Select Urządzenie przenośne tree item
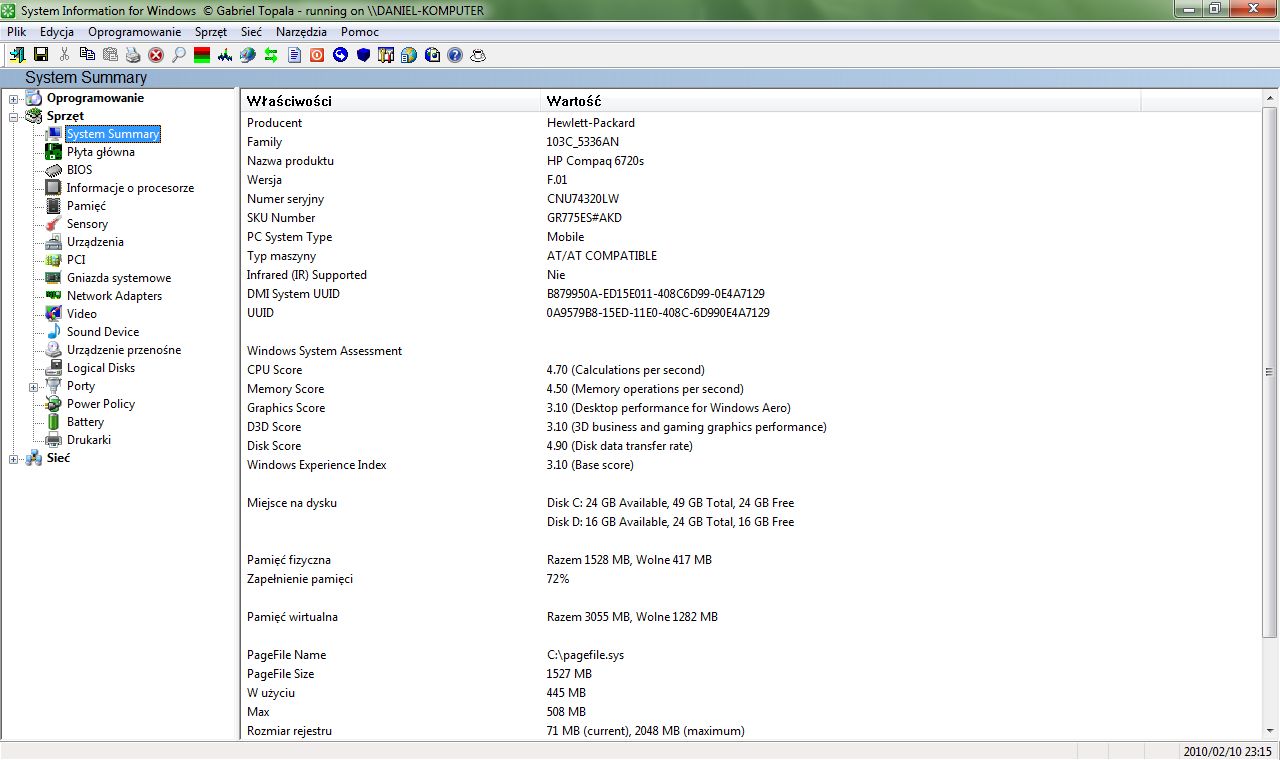1280x760 pixels. pos(124,350)
